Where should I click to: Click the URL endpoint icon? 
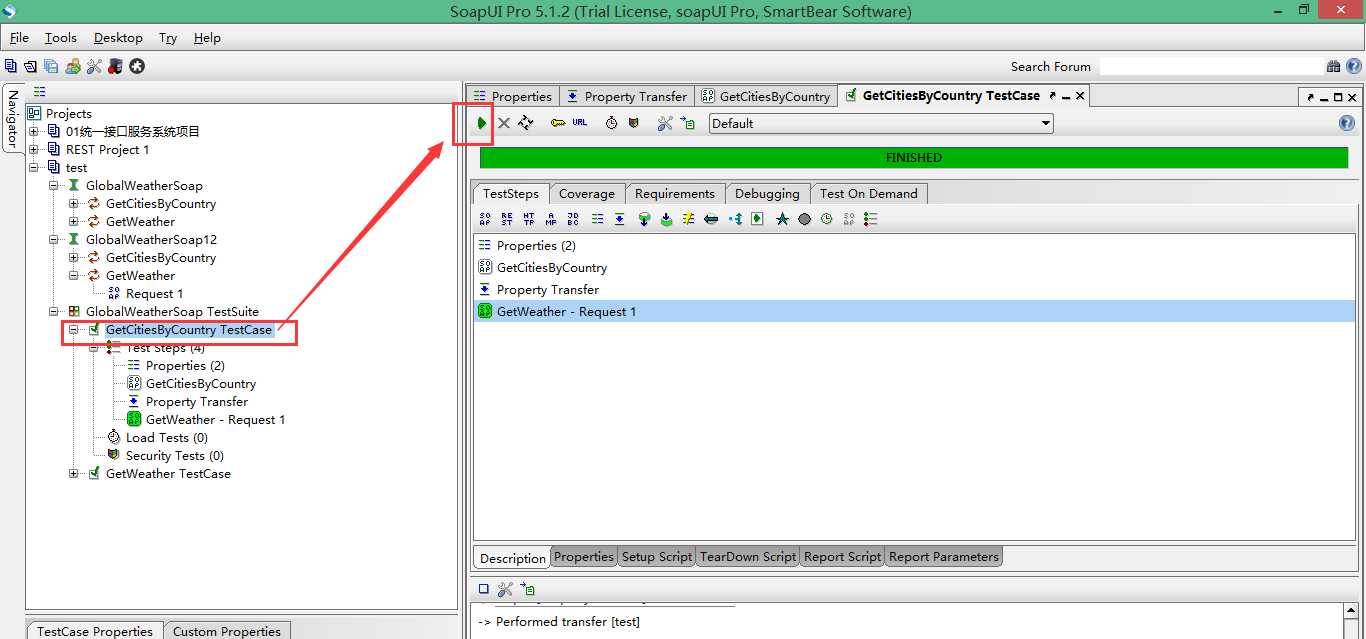(580, 122)
